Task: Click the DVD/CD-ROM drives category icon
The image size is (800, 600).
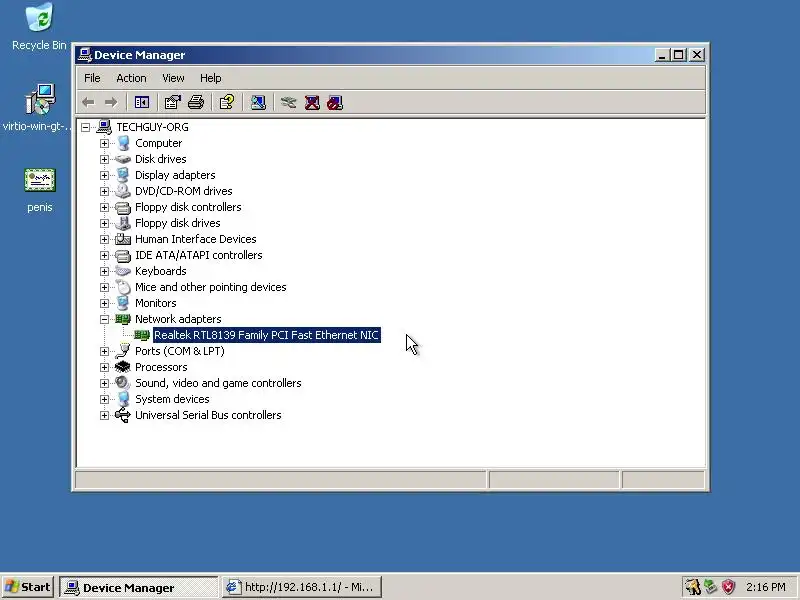Action: [123, 191]
